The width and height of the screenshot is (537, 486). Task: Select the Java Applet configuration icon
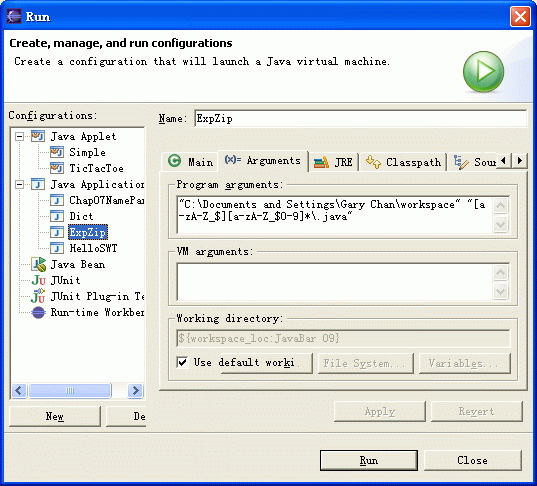click(x=38, y=136)
